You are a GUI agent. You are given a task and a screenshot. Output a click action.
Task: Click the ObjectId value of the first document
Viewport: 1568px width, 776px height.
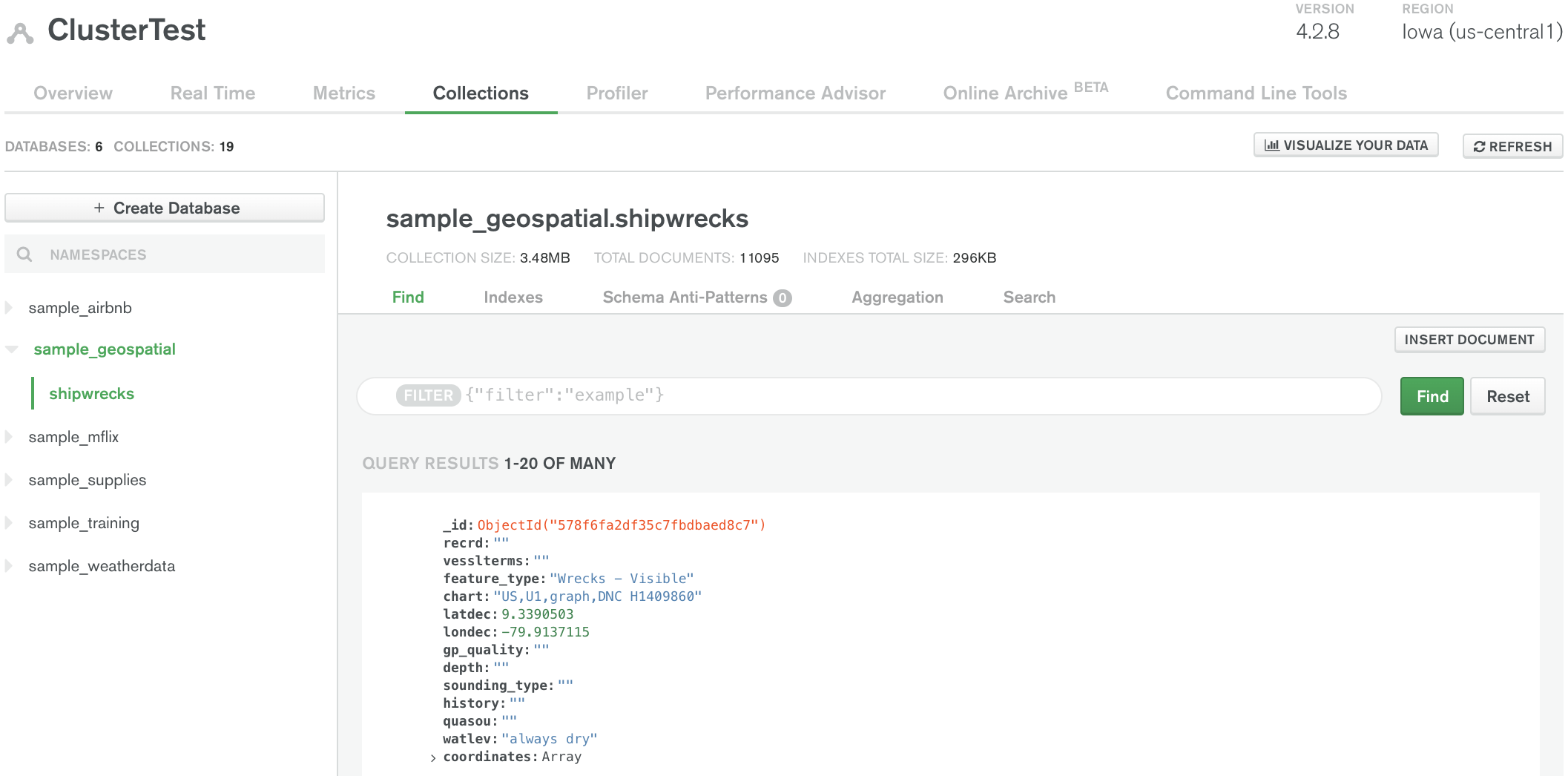[x=621, y=525]
